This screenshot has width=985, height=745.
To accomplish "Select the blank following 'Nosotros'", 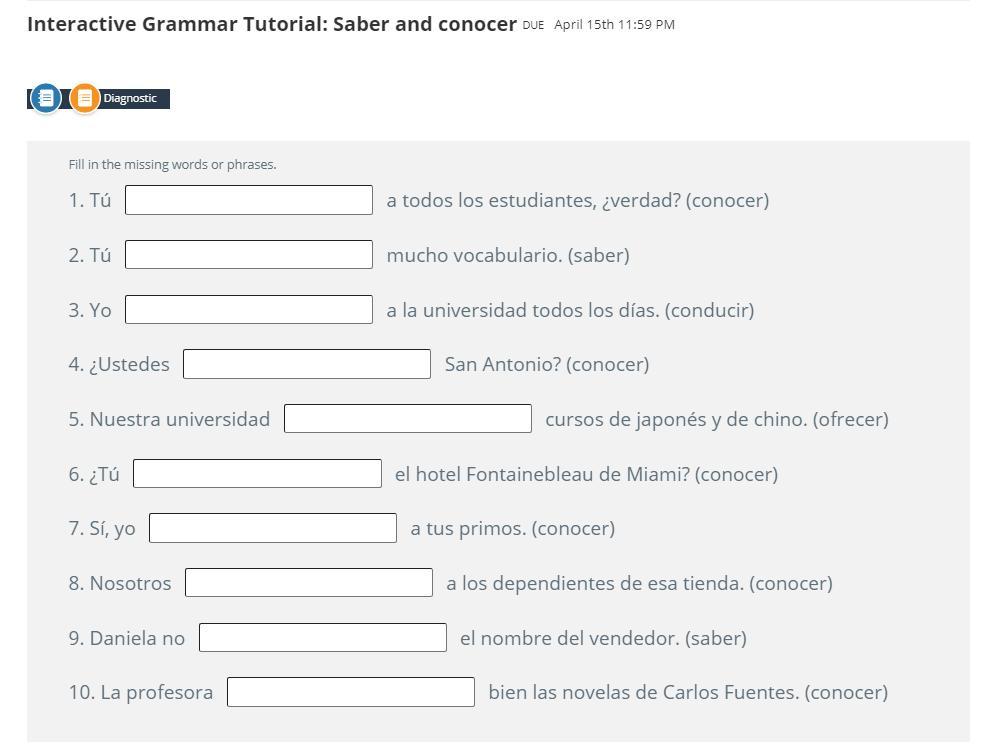I will (309, 583).
